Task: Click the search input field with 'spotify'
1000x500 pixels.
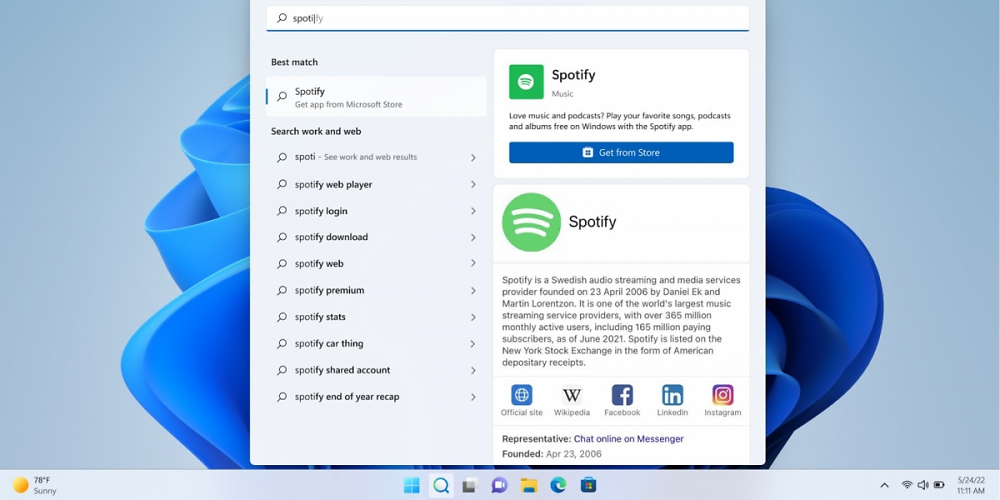Action: [507, 18]
